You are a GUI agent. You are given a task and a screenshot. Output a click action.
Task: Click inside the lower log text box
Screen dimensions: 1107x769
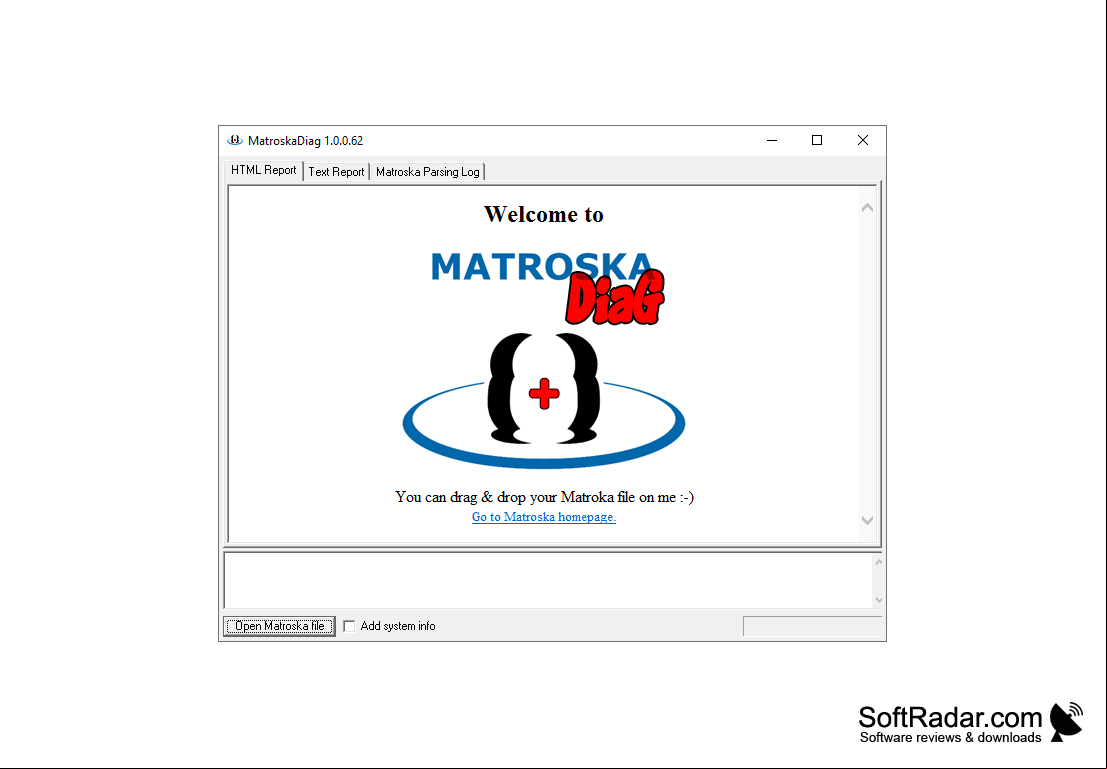pos(549,580)
